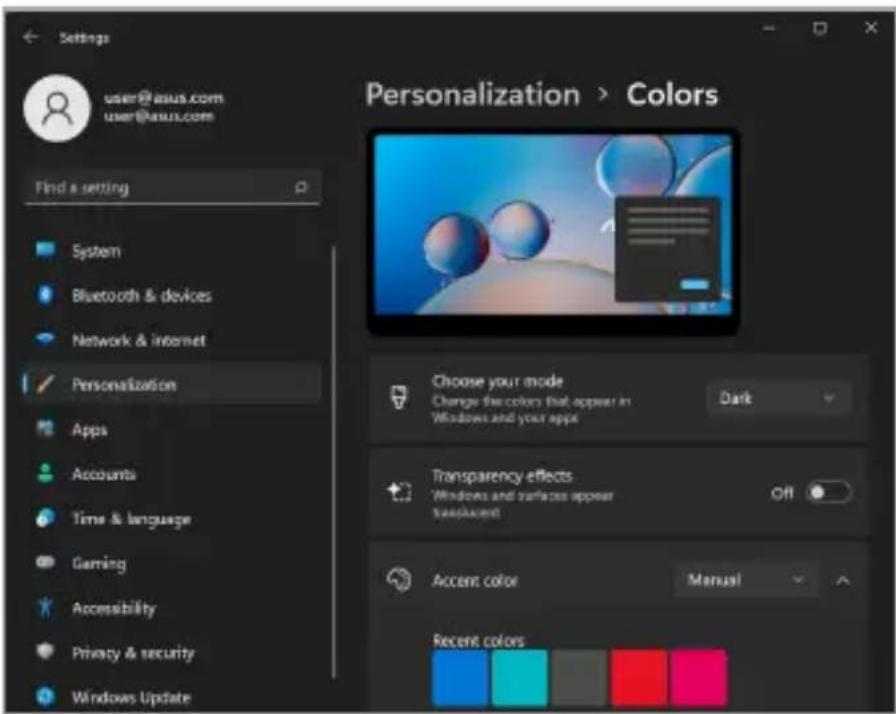Click Personalization breadcrumb link
896x714 pixels.
point(473,95)
